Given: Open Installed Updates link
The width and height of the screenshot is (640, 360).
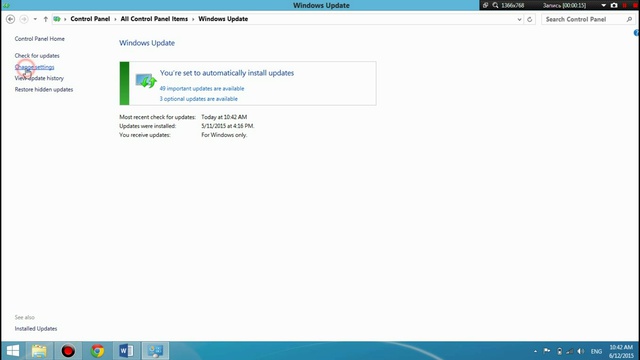Looking at the screenshot, I should pos(36,329).
